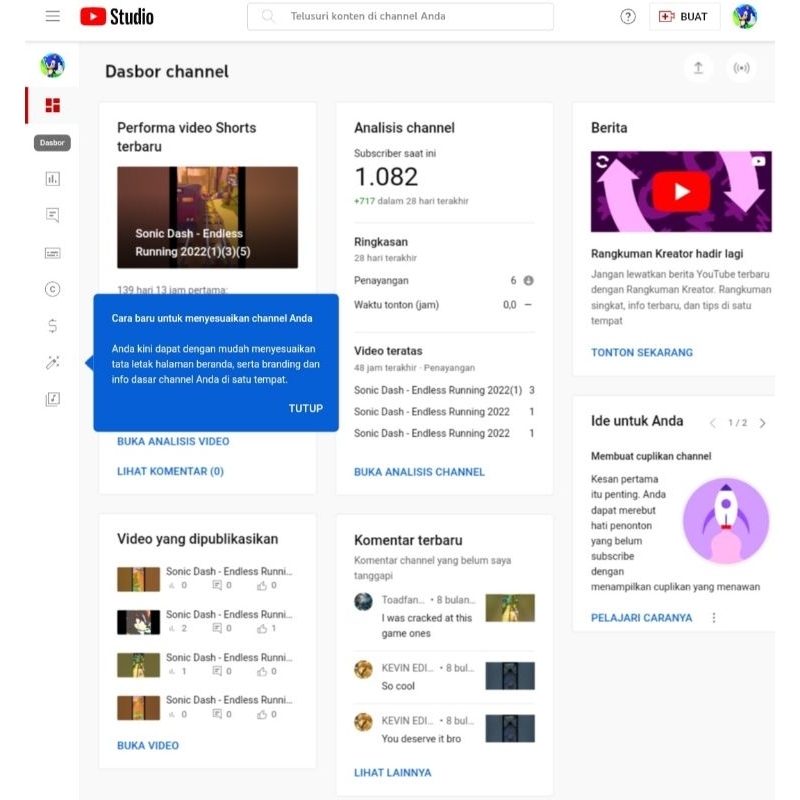The height and width of the screenshot is (800, 800).
Task: Open the Monetization dollar icon in the sidebar
Action: click(x=52, y=325)
